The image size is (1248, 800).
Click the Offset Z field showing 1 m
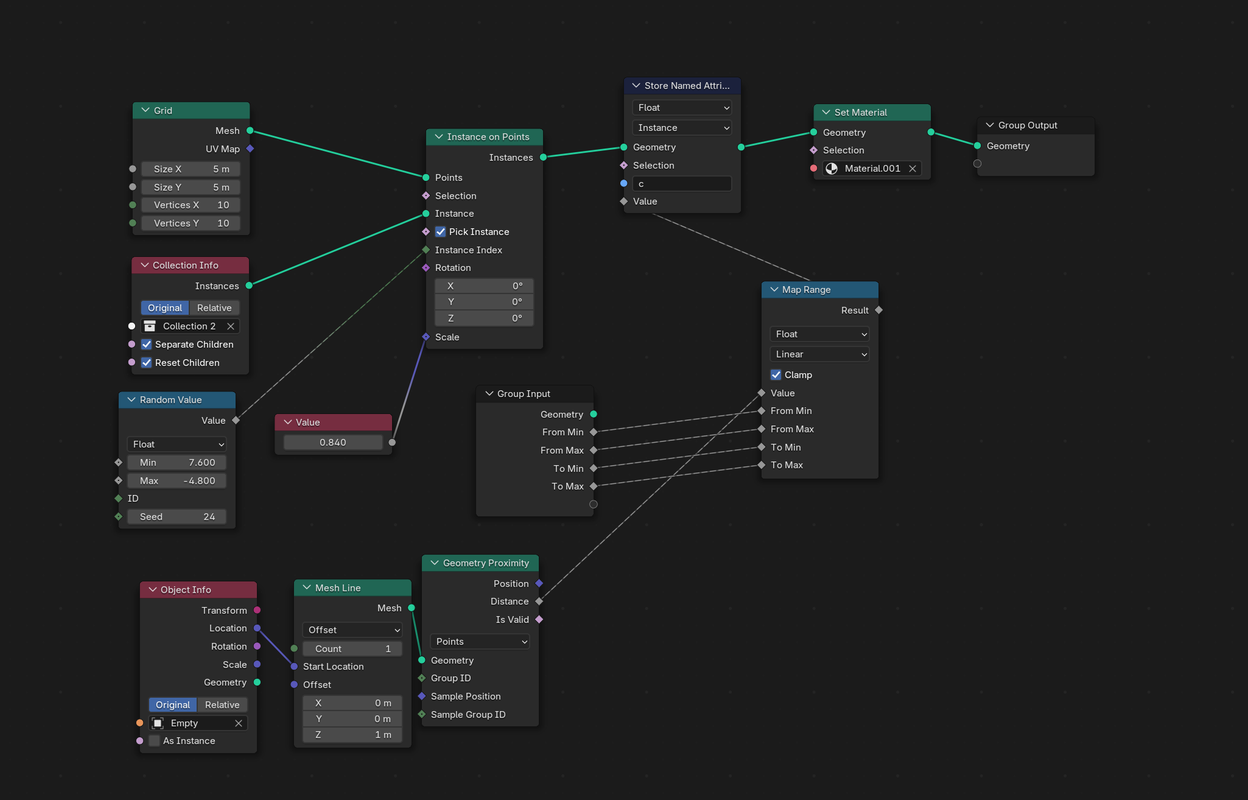[x=353, y=735]
